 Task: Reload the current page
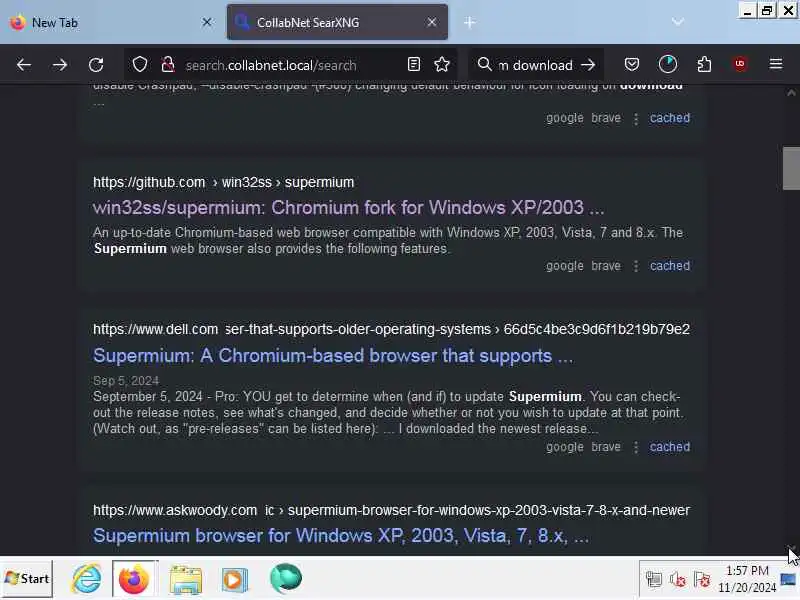click(96, 65)
